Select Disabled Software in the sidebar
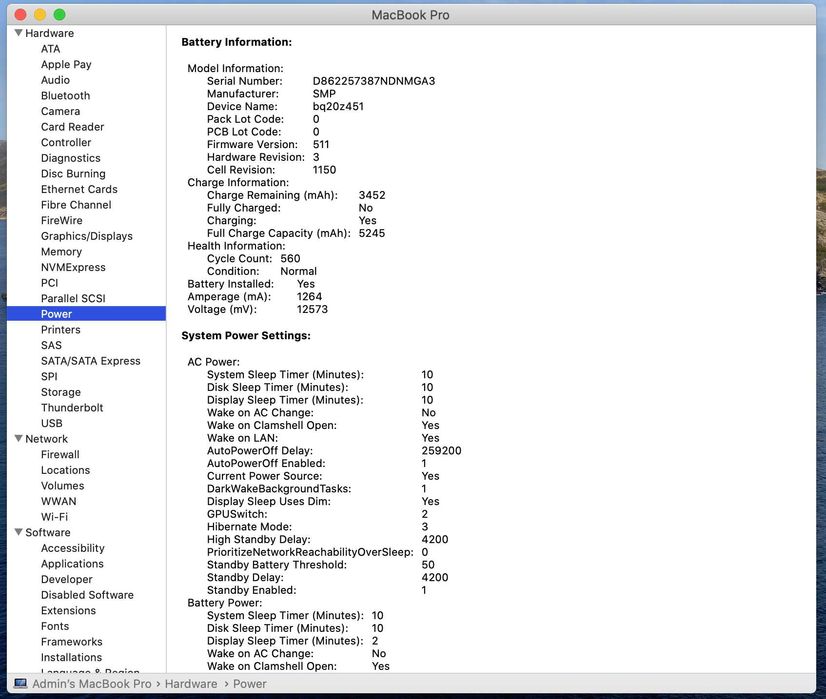Viewport: 826px width, 699px height. pos(87,595)
